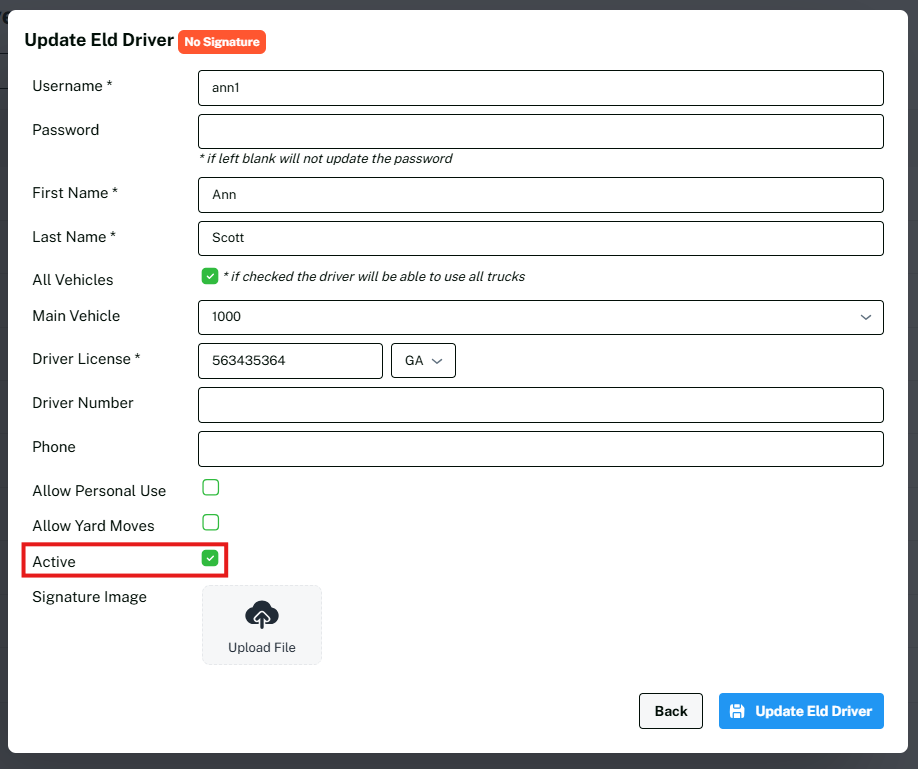Click the Upload File text label
Viewport: 918px width, 769px height.
click(262, 647)
